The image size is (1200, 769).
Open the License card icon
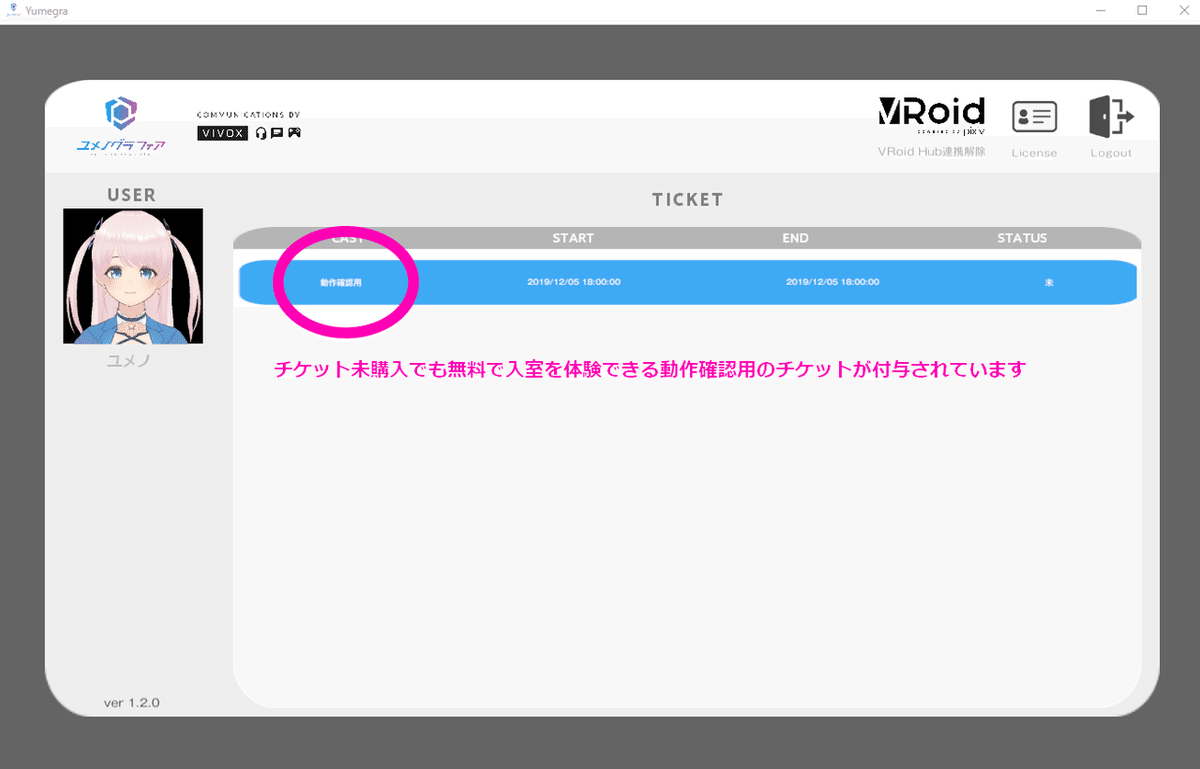[1035, 117]
